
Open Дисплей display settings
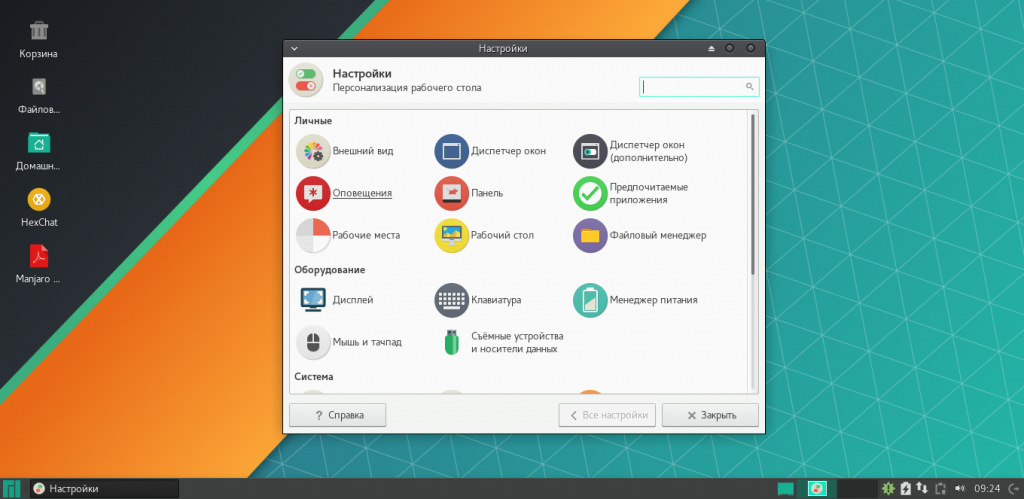[x=336, y=300]
